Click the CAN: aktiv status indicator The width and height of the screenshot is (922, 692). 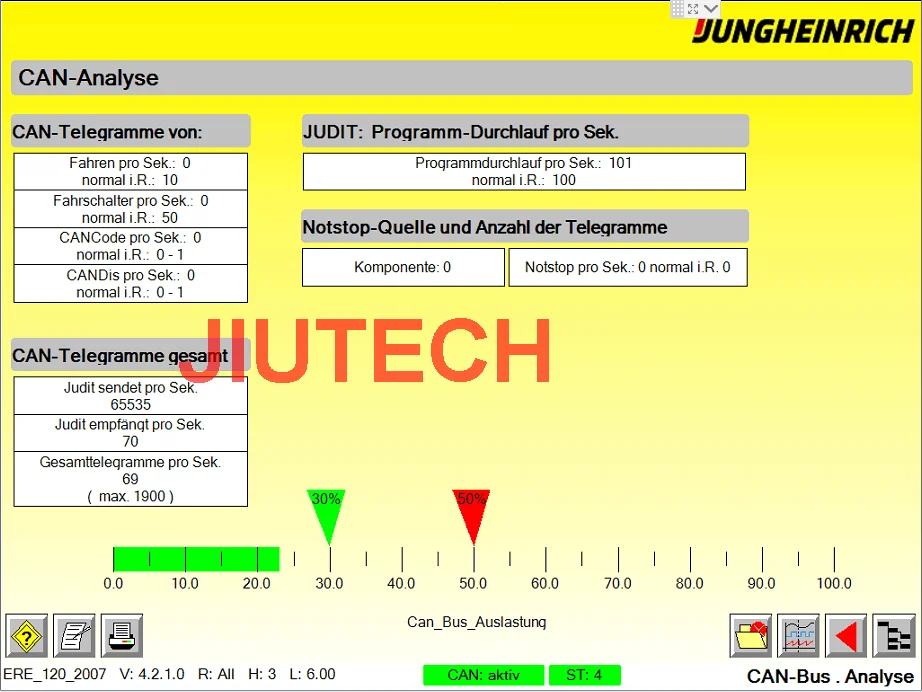point(483,675)
